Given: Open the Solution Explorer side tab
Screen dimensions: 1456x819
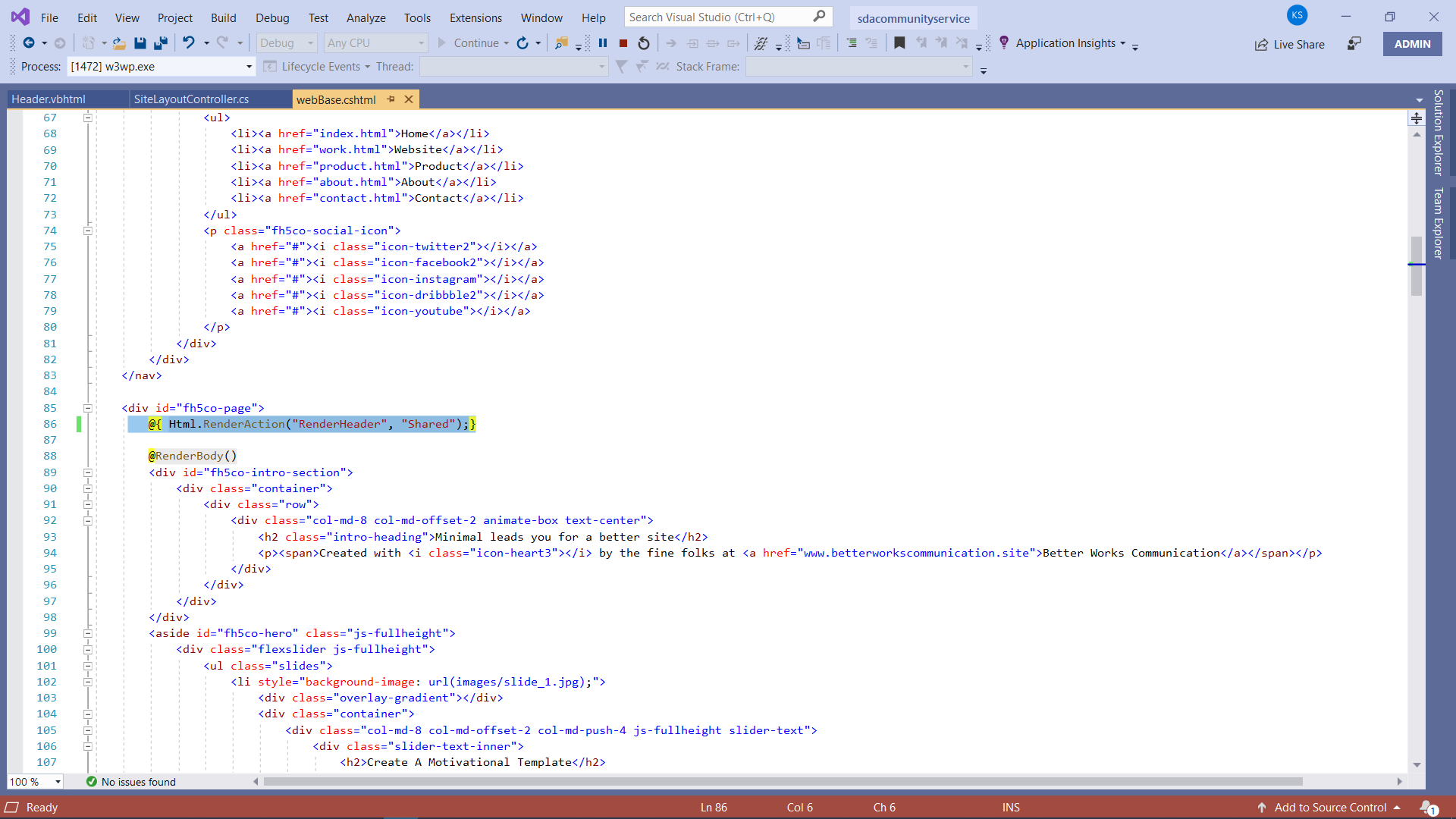Looking at the screenshot, I should (x=1439, y=132).
